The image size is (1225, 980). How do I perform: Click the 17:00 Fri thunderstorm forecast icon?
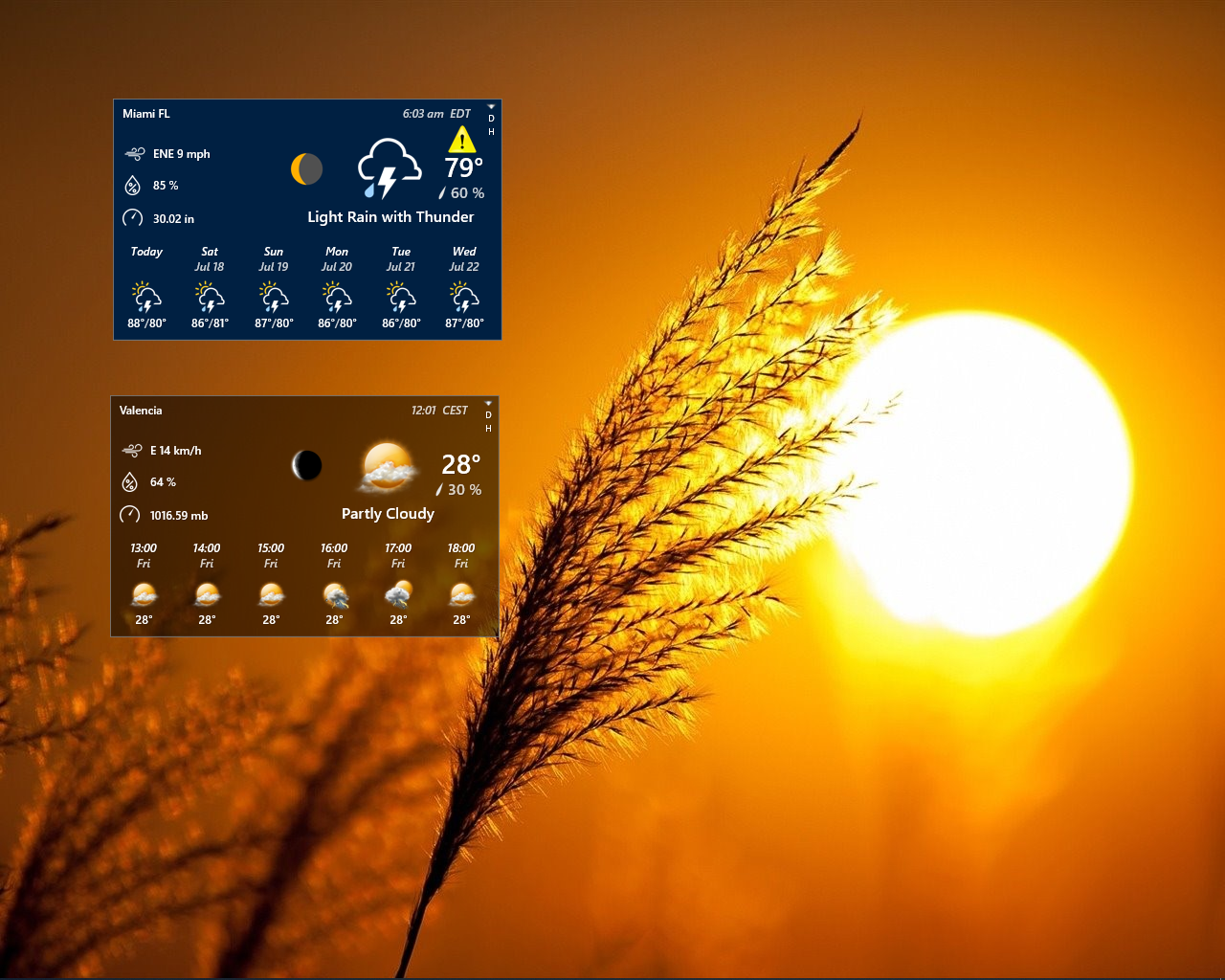[x=398, y=595]
